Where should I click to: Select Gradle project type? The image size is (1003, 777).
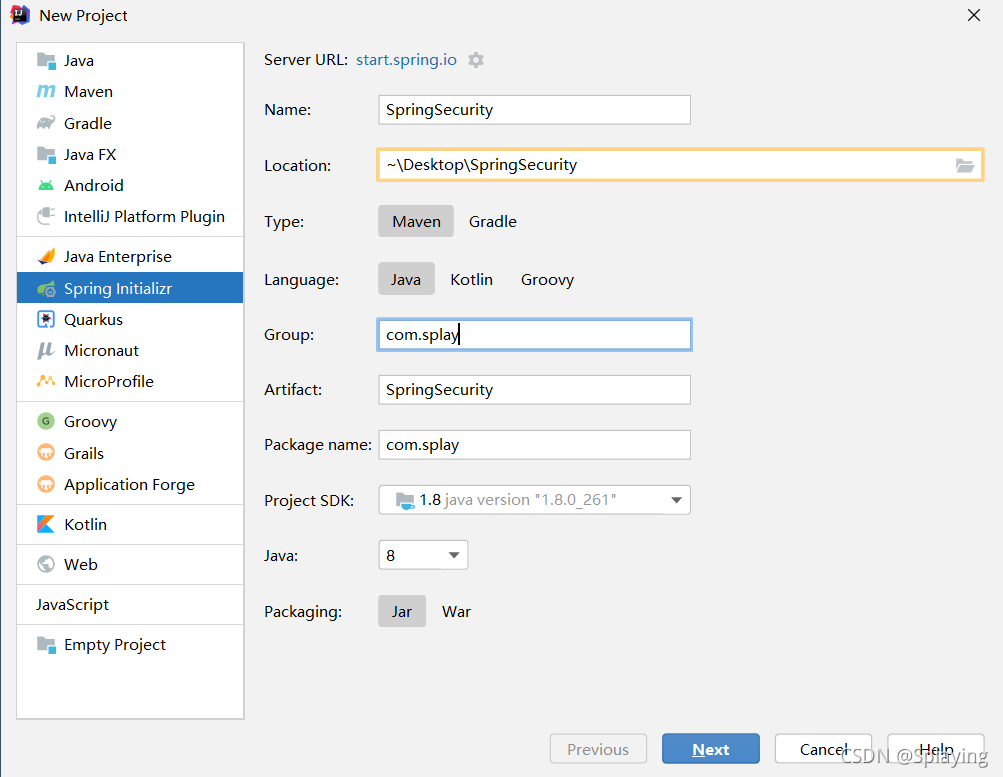[x=493, y=221]
